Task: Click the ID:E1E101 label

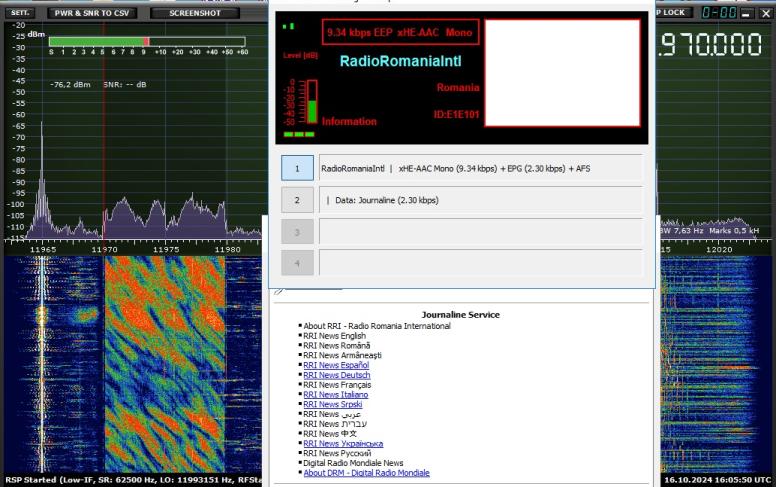Action: tap(456, 115)
